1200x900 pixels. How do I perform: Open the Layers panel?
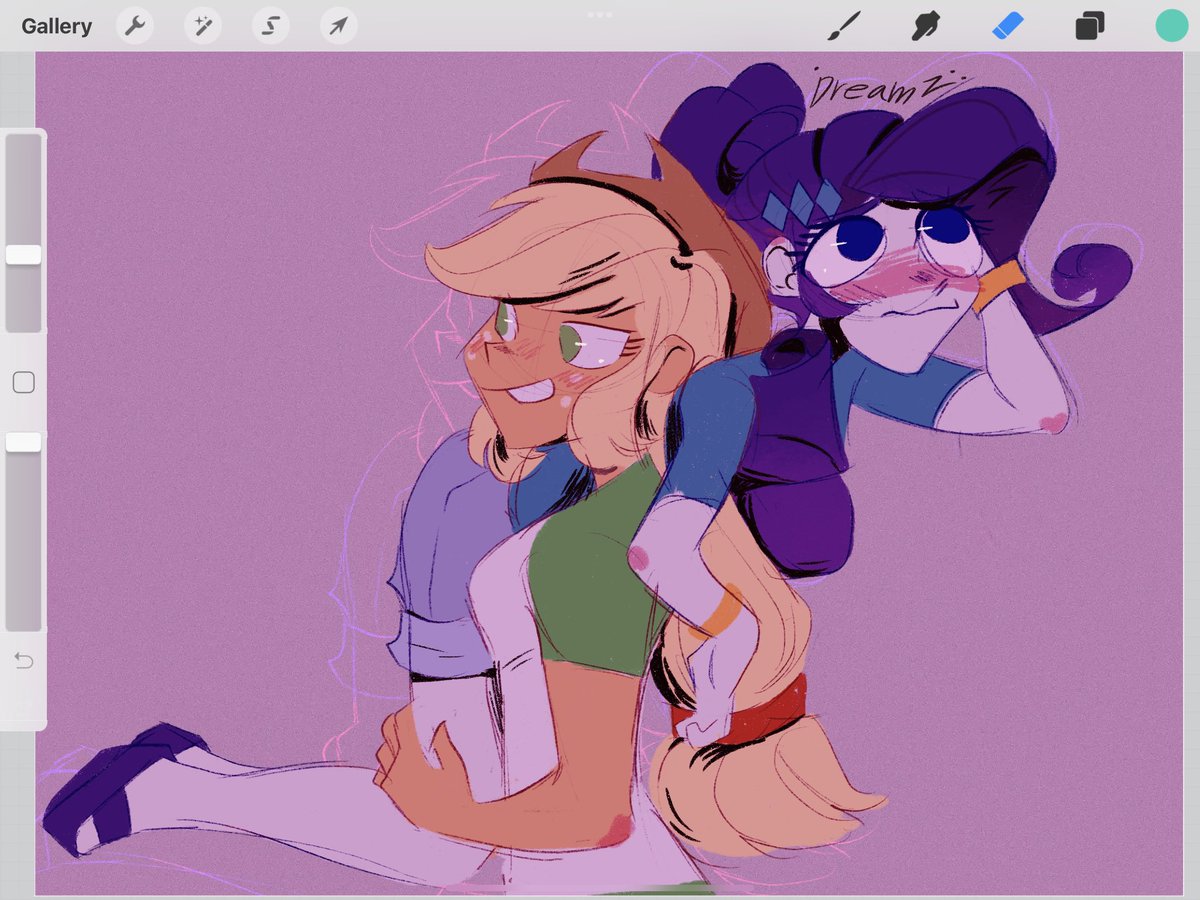pos(1090,26)
